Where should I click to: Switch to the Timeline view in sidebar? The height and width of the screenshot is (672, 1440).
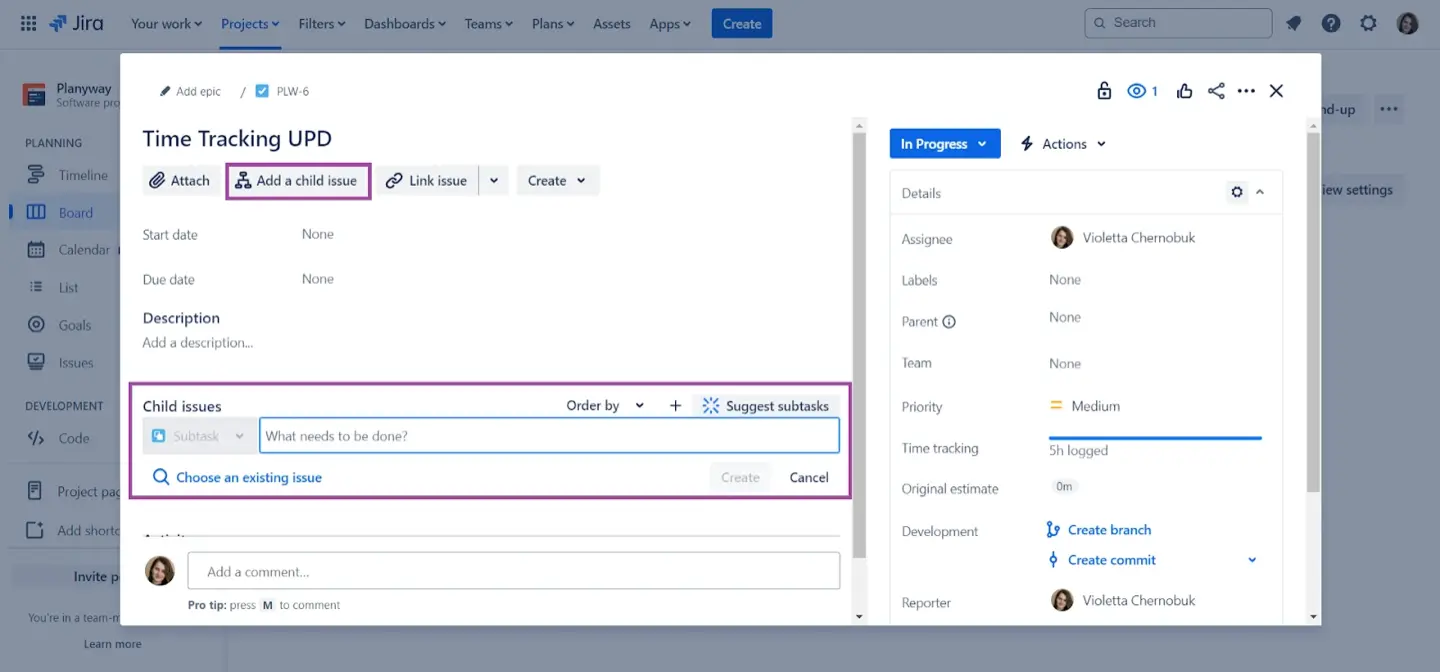point(83,174)
